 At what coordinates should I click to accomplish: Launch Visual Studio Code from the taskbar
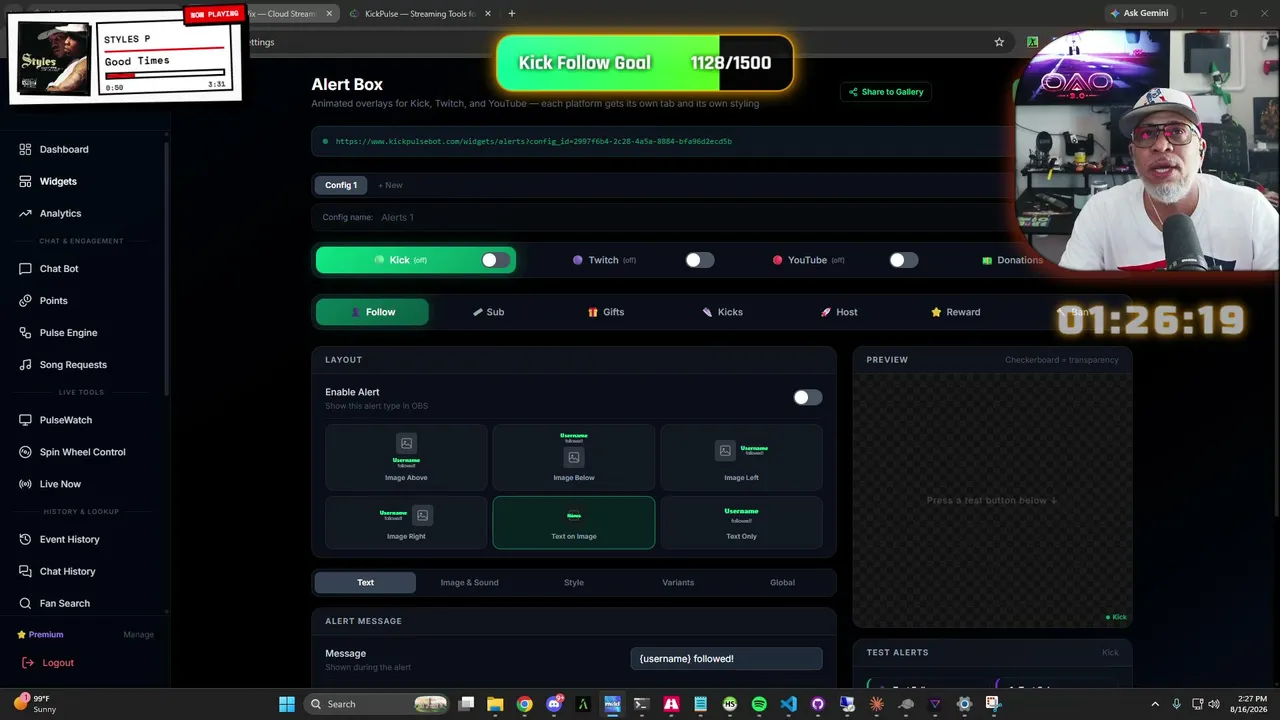(x=788, y=704)
